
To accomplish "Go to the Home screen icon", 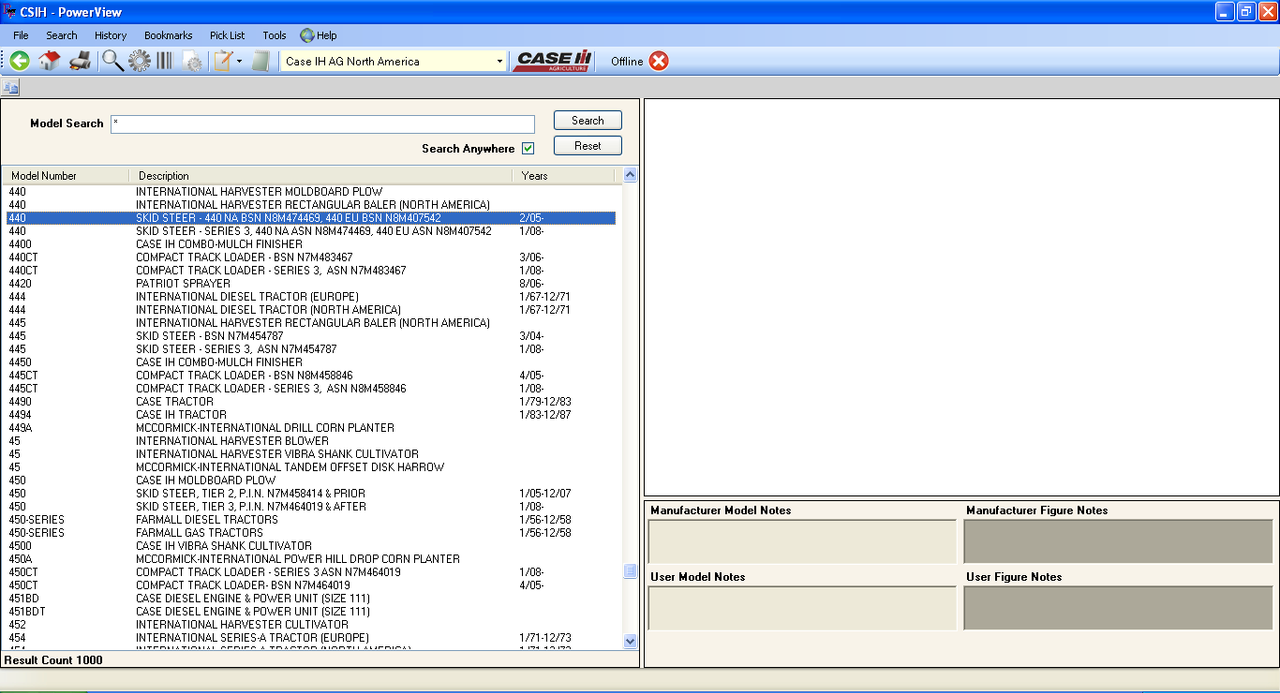I will point(49,61).
